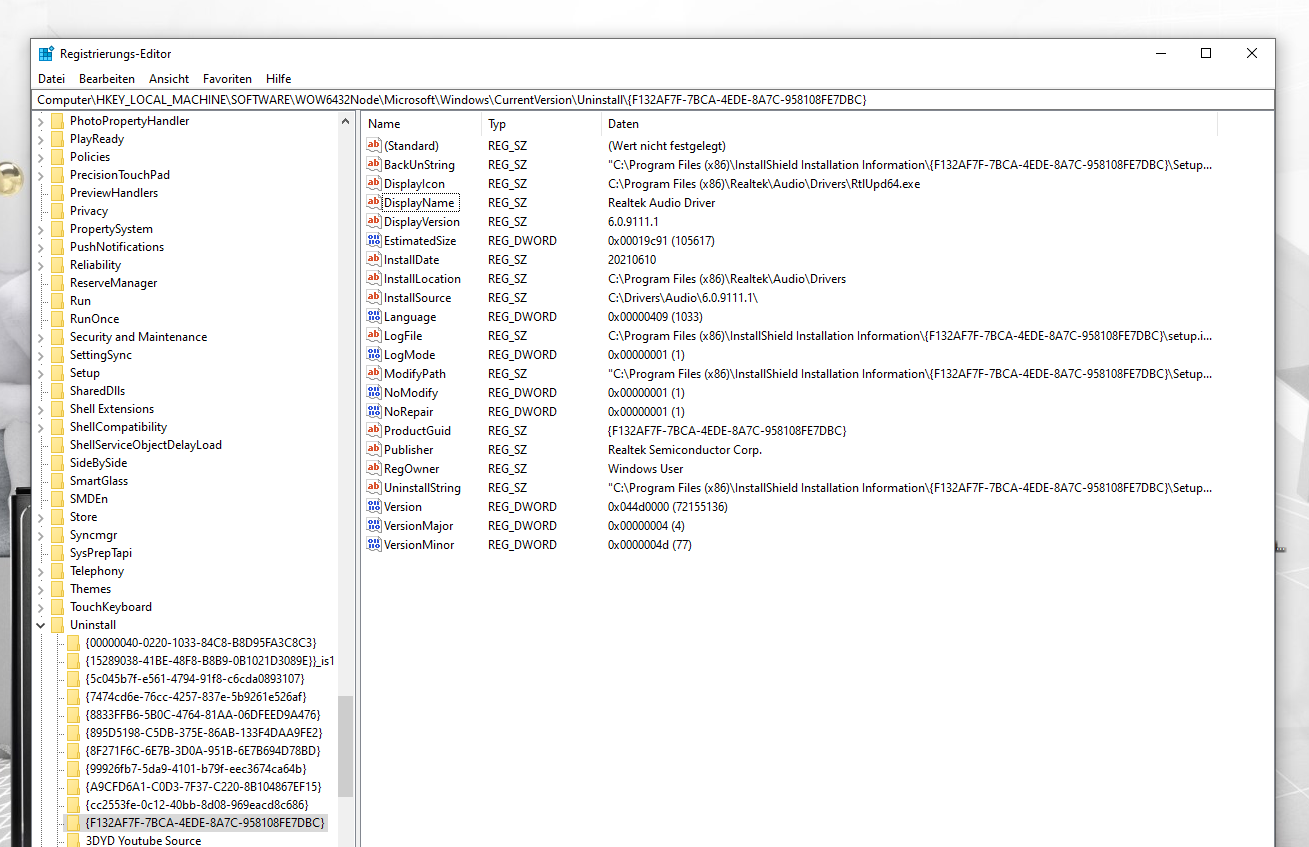Click the Uninstall folder icon
Screen dimensions: 1309x847
click(57, 625)
